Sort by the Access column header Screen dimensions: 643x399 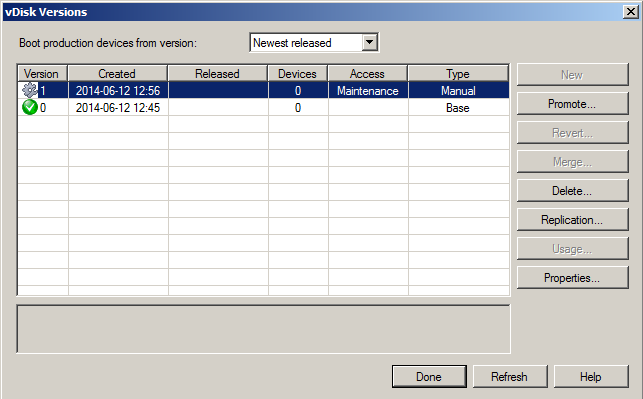(x=368, y=74)
